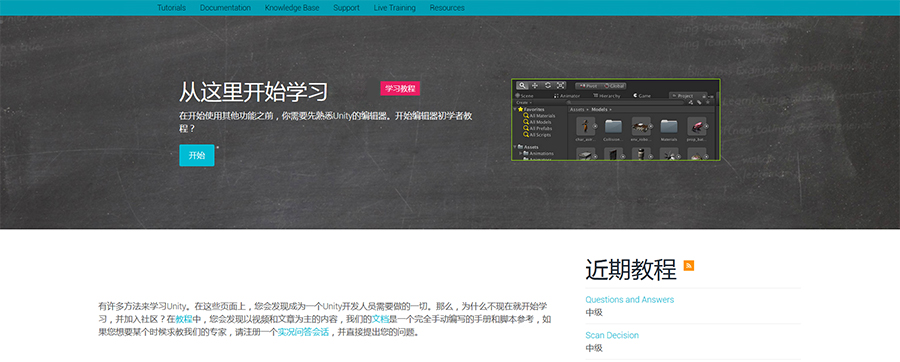
Task: Collapse the Favorites tree arrow
Action: 515,110
